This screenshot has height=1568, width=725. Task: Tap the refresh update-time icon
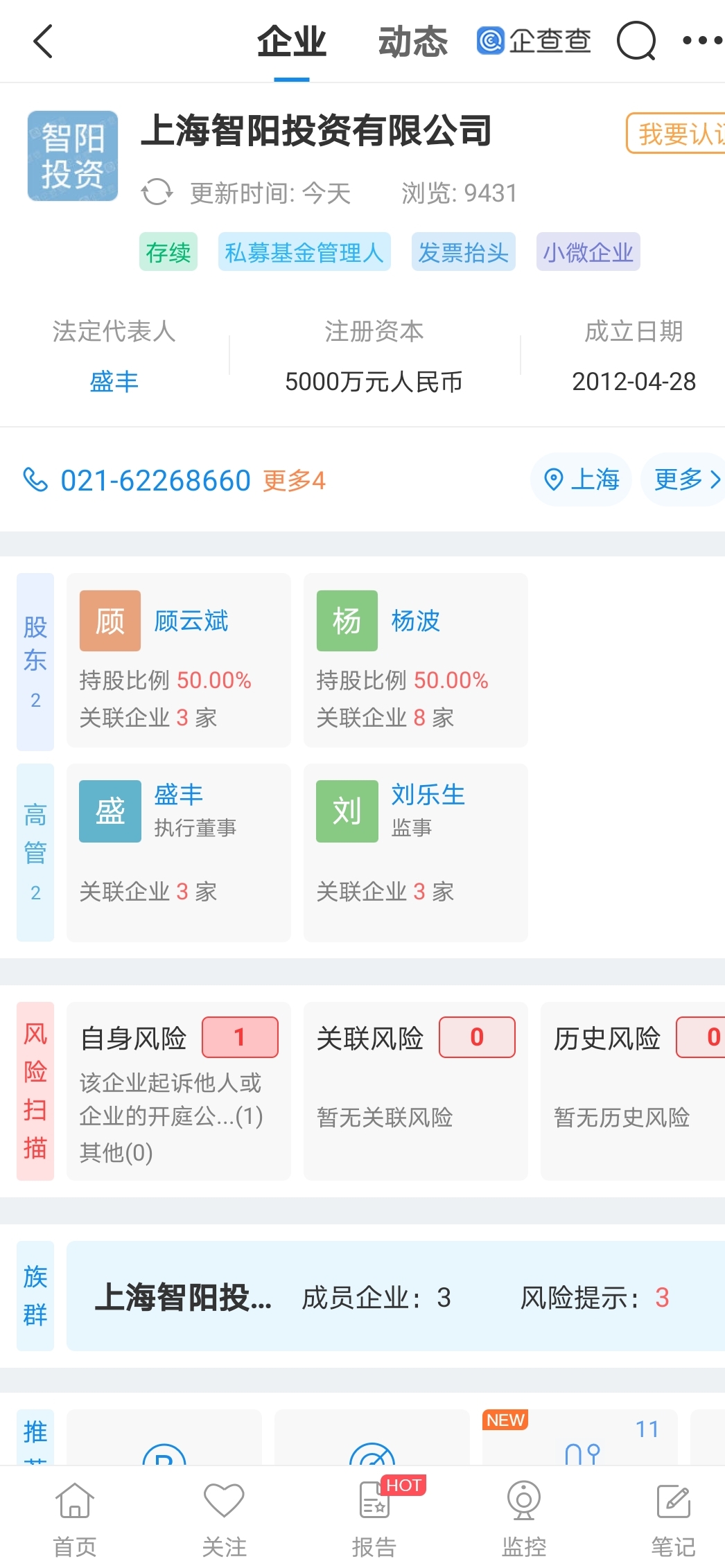coord(157,193)
